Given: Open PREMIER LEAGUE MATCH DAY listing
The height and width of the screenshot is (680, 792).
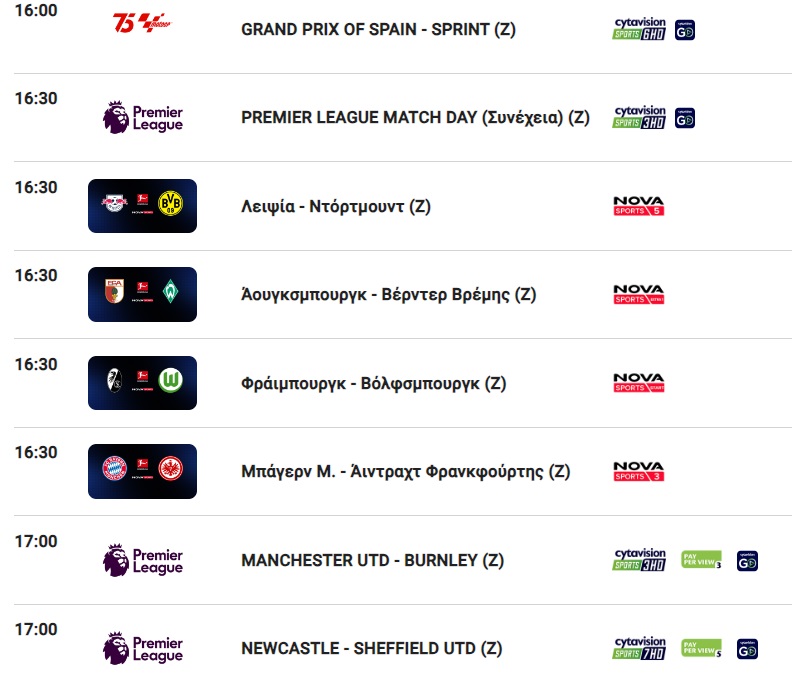Looking at the screenshot, I should click(x=415, y=118).
